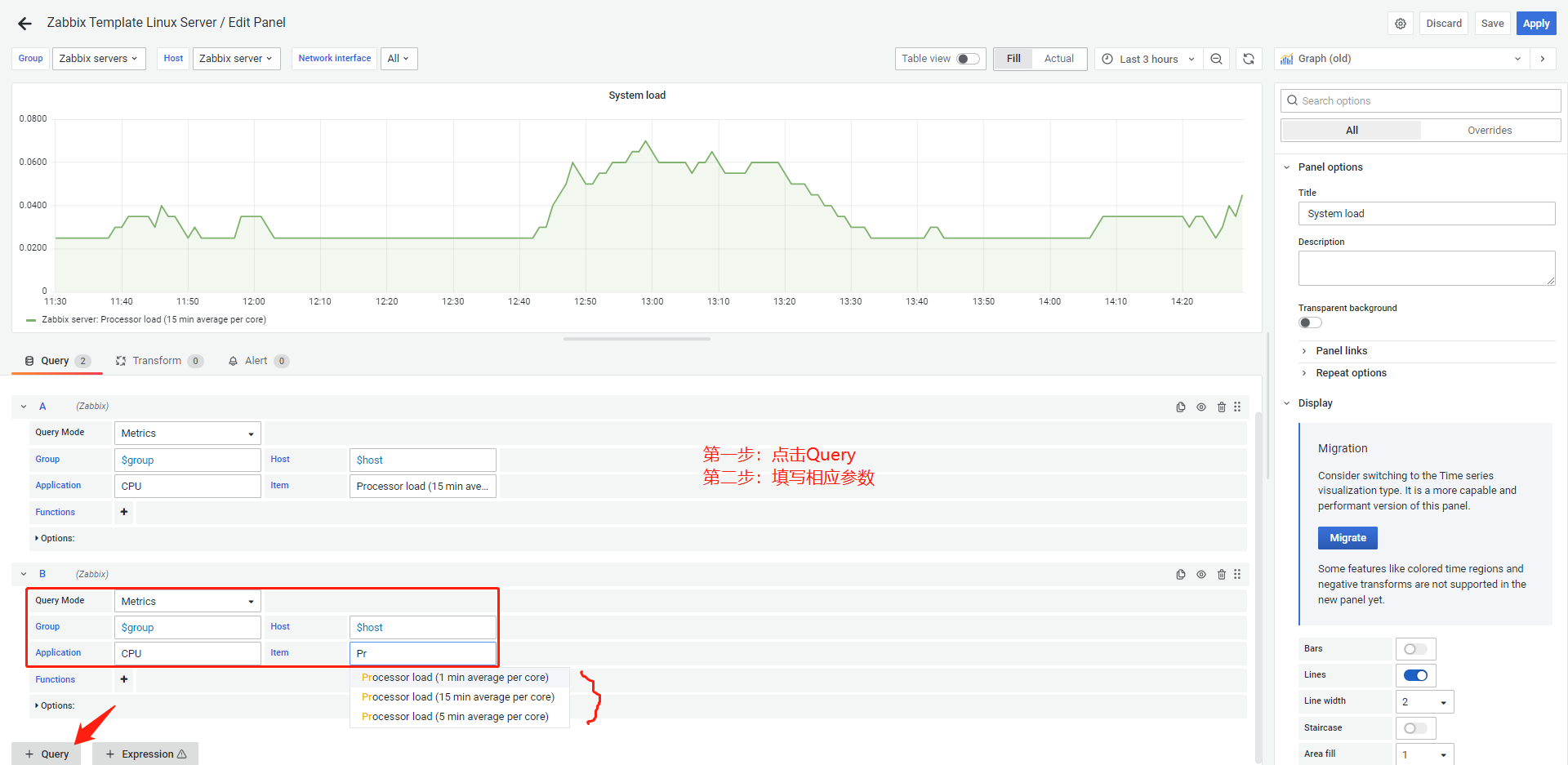Click the back arrow icon

(x=24, y=24)
